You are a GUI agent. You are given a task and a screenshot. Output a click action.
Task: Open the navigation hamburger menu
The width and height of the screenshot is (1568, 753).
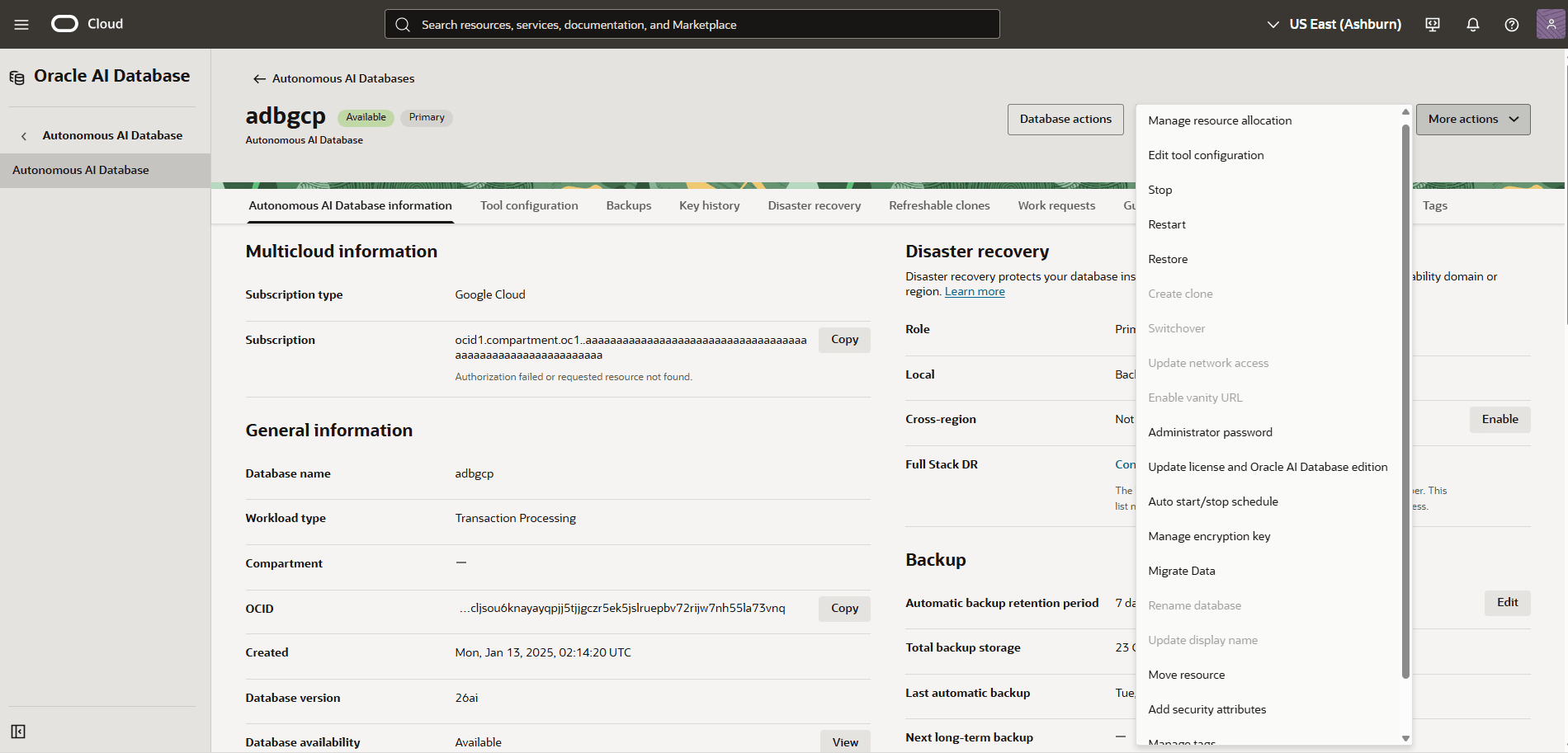pos(21,24)
